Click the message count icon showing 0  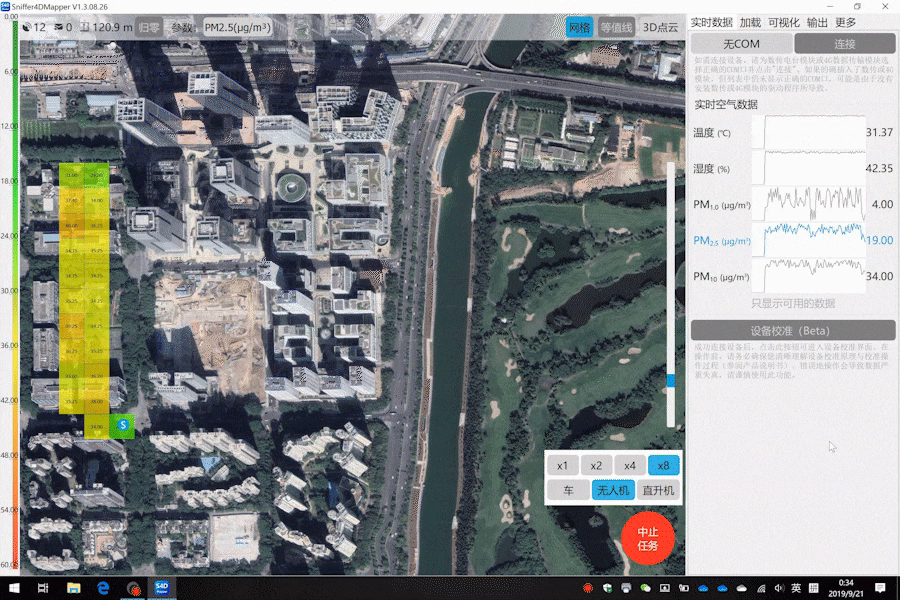[59, 27]
